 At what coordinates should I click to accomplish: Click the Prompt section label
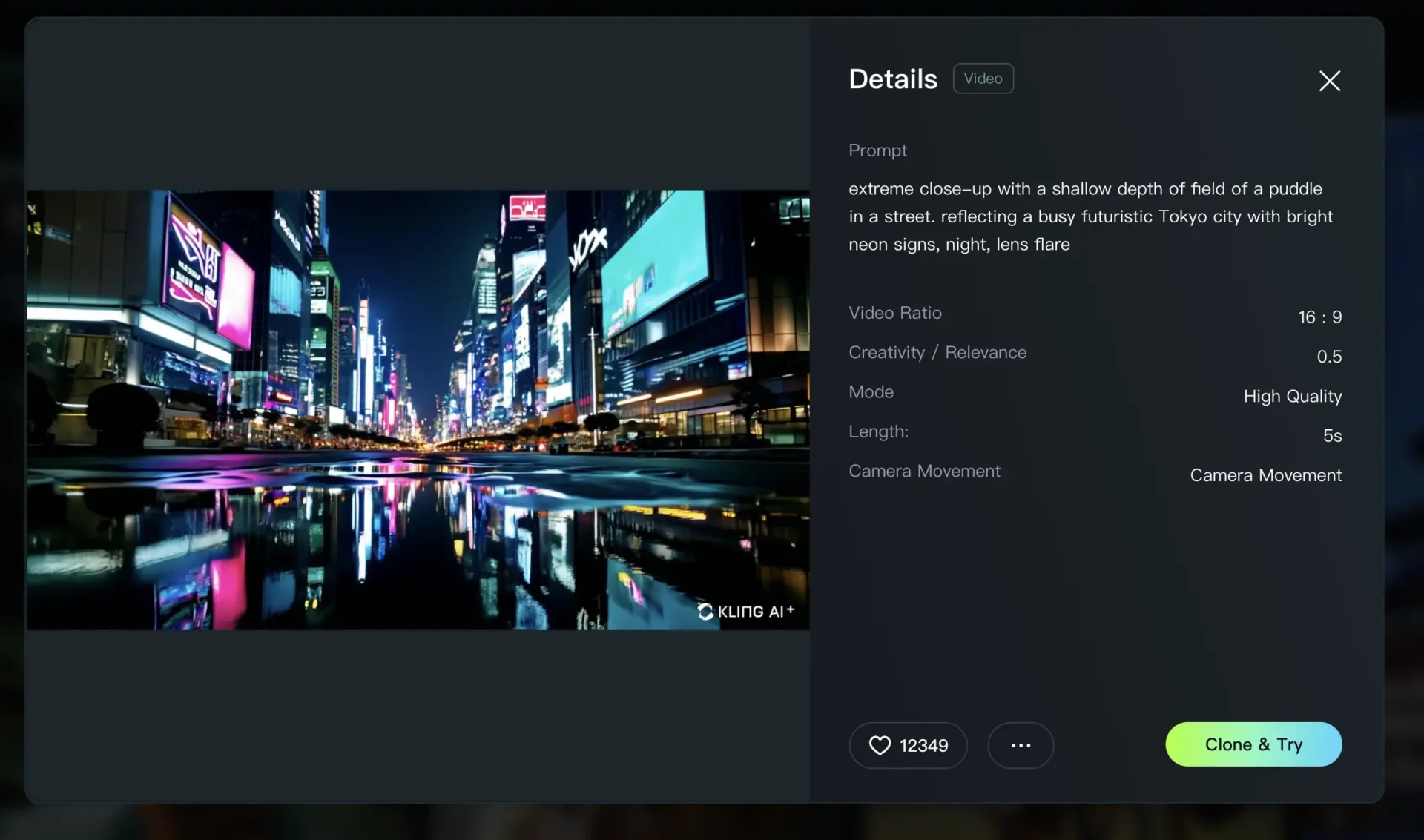tap(877, 151)
